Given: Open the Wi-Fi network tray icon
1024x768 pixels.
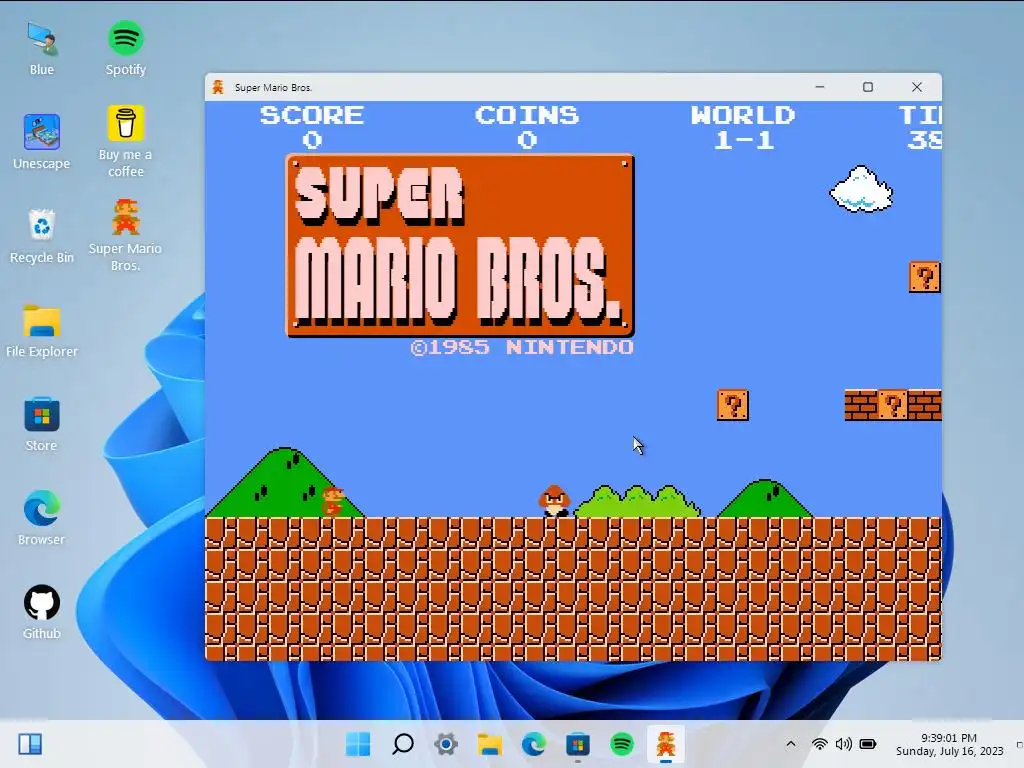Looking at the screenshot, I should click(x=819, y=744).
